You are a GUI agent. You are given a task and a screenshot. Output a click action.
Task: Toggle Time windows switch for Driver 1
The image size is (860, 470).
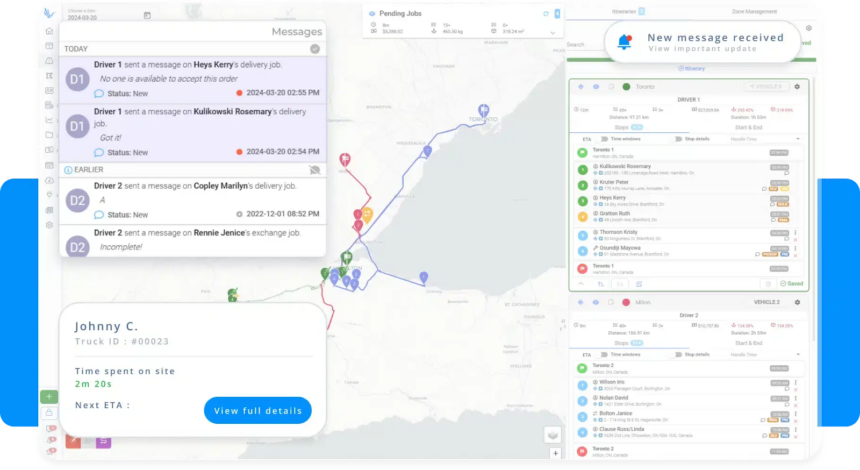(x=602, y=139)
